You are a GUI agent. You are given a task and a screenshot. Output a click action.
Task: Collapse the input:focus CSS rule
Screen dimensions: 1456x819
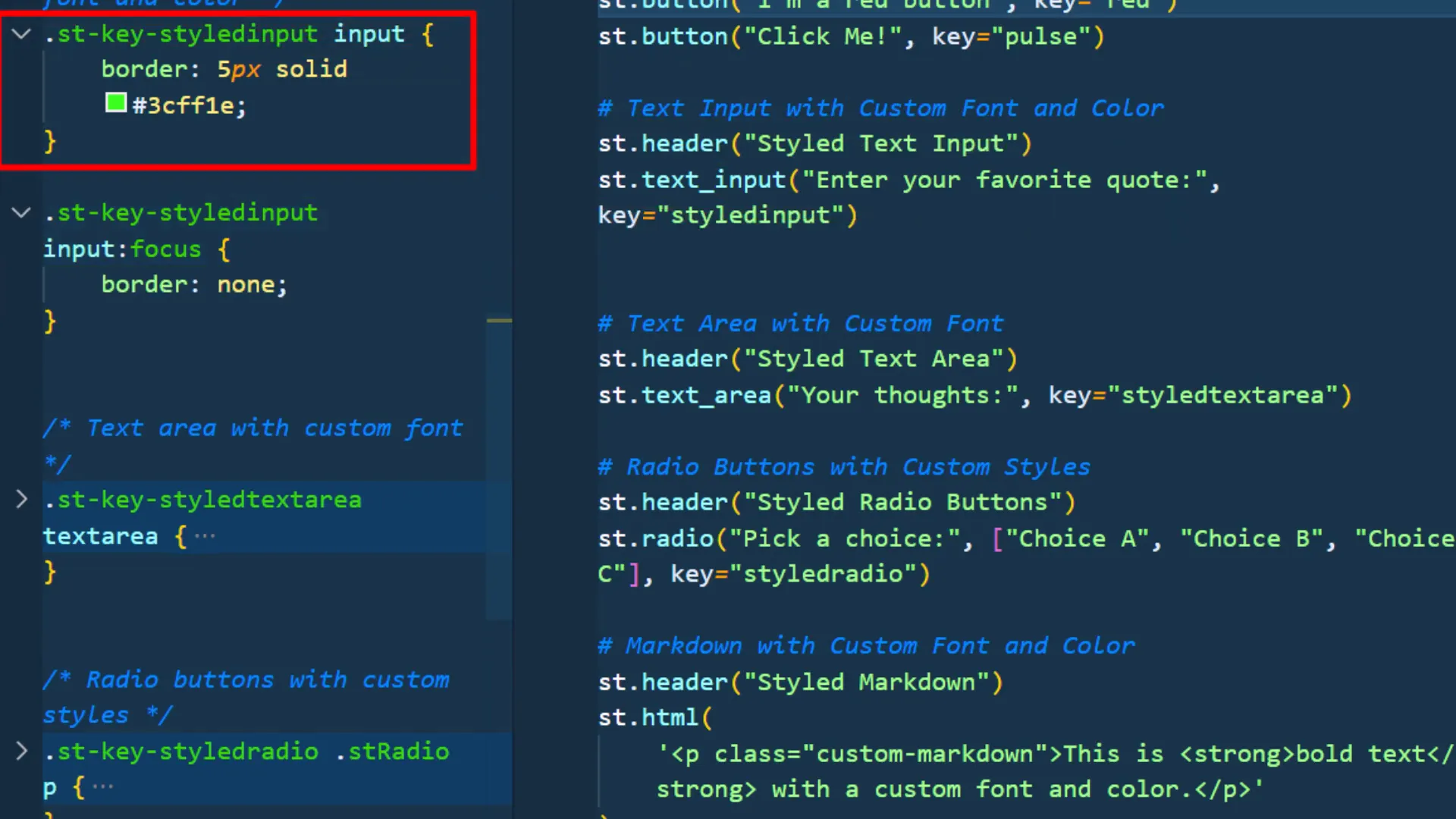pos(20,213)
